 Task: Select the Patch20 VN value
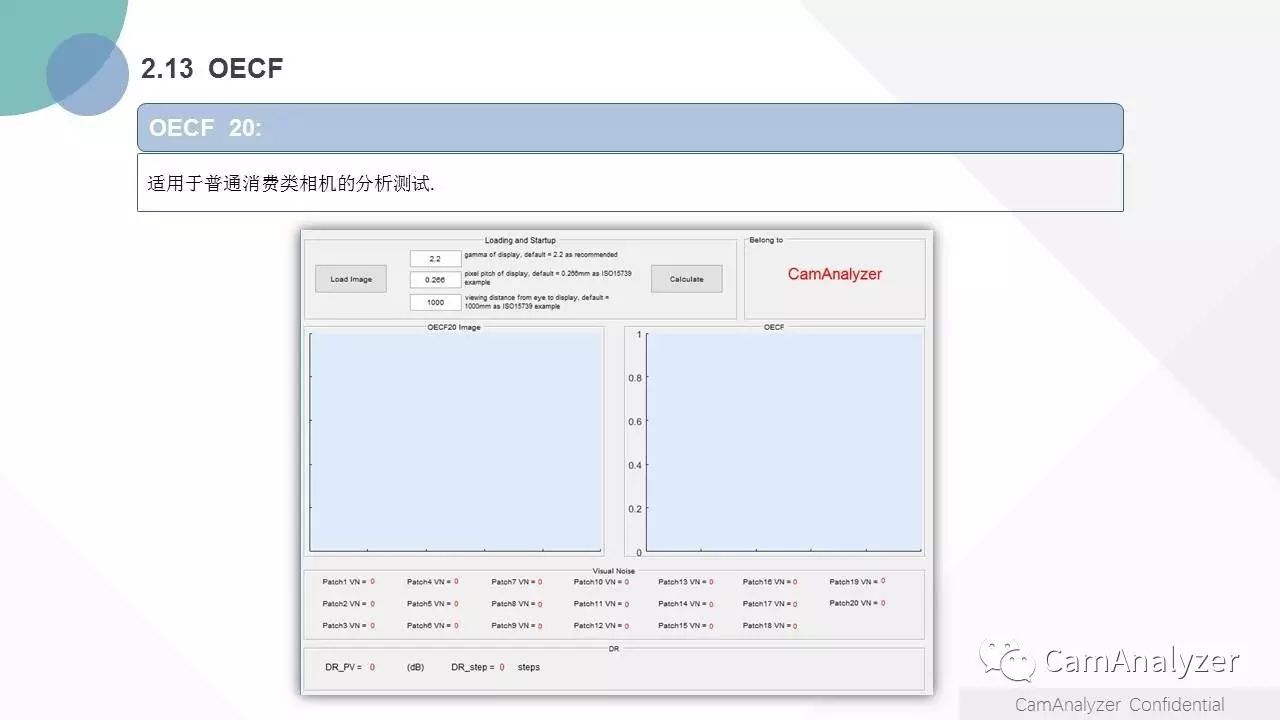pyautogui.click(x=883, y=603)
